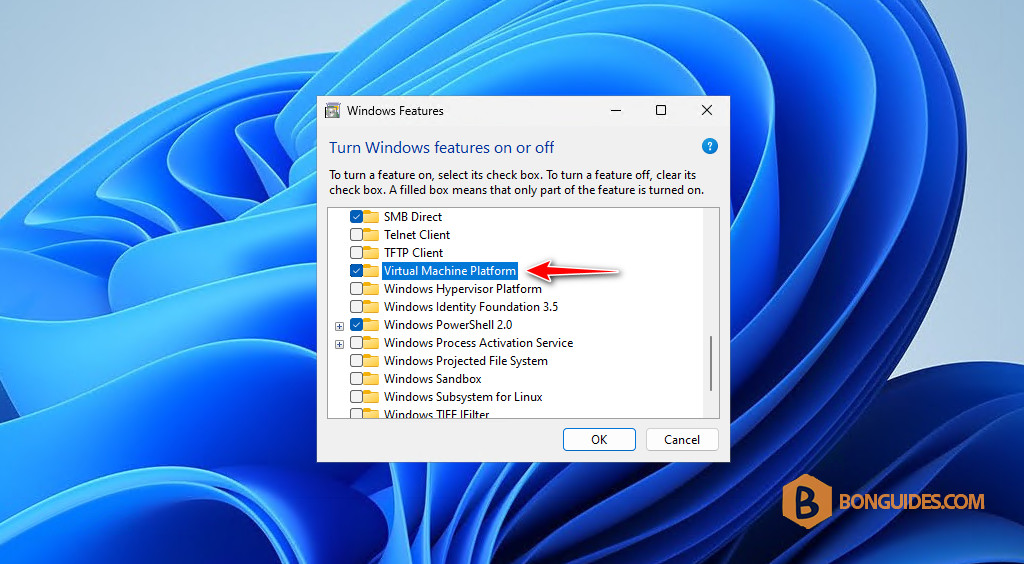Uncheck the SMB Direct checkbox

(356, 217)
